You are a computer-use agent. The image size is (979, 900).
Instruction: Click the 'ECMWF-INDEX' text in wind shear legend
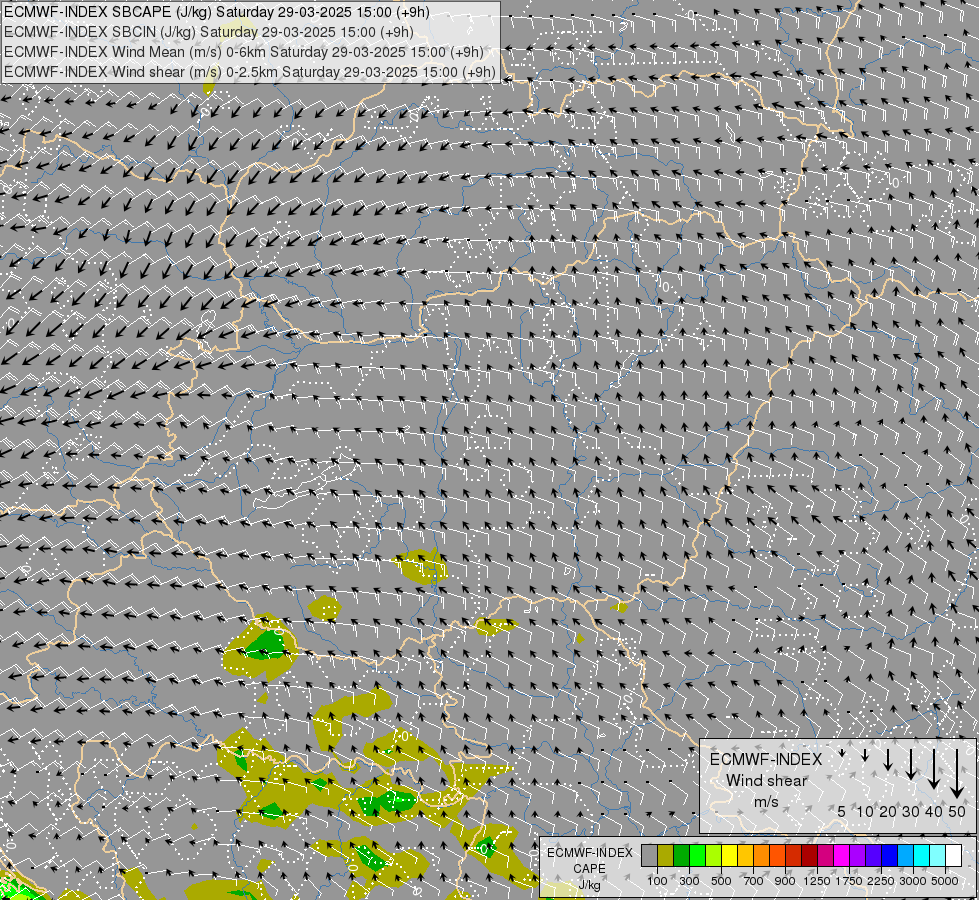click(766, 759)
